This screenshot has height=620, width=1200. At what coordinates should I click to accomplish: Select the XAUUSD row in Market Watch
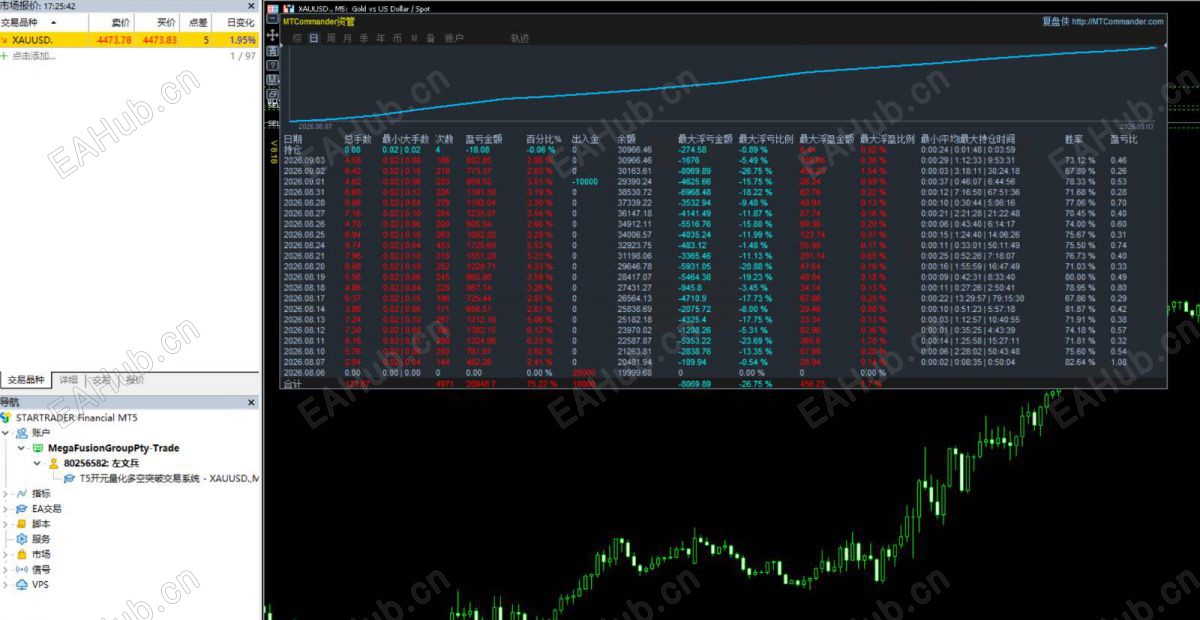(x=129, y=40)
